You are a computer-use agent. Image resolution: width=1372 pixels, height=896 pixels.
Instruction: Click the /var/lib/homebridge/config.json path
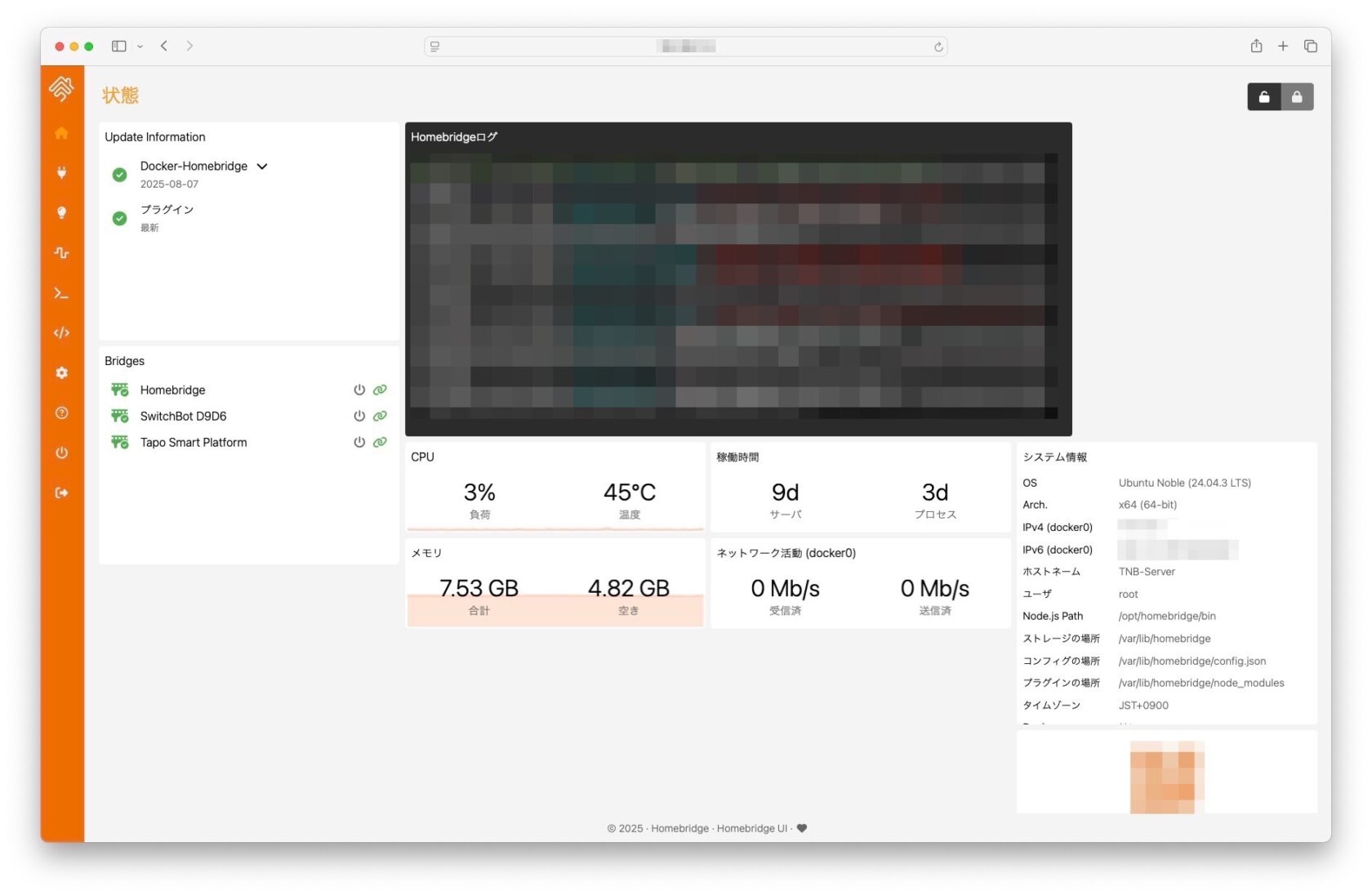1192,662
